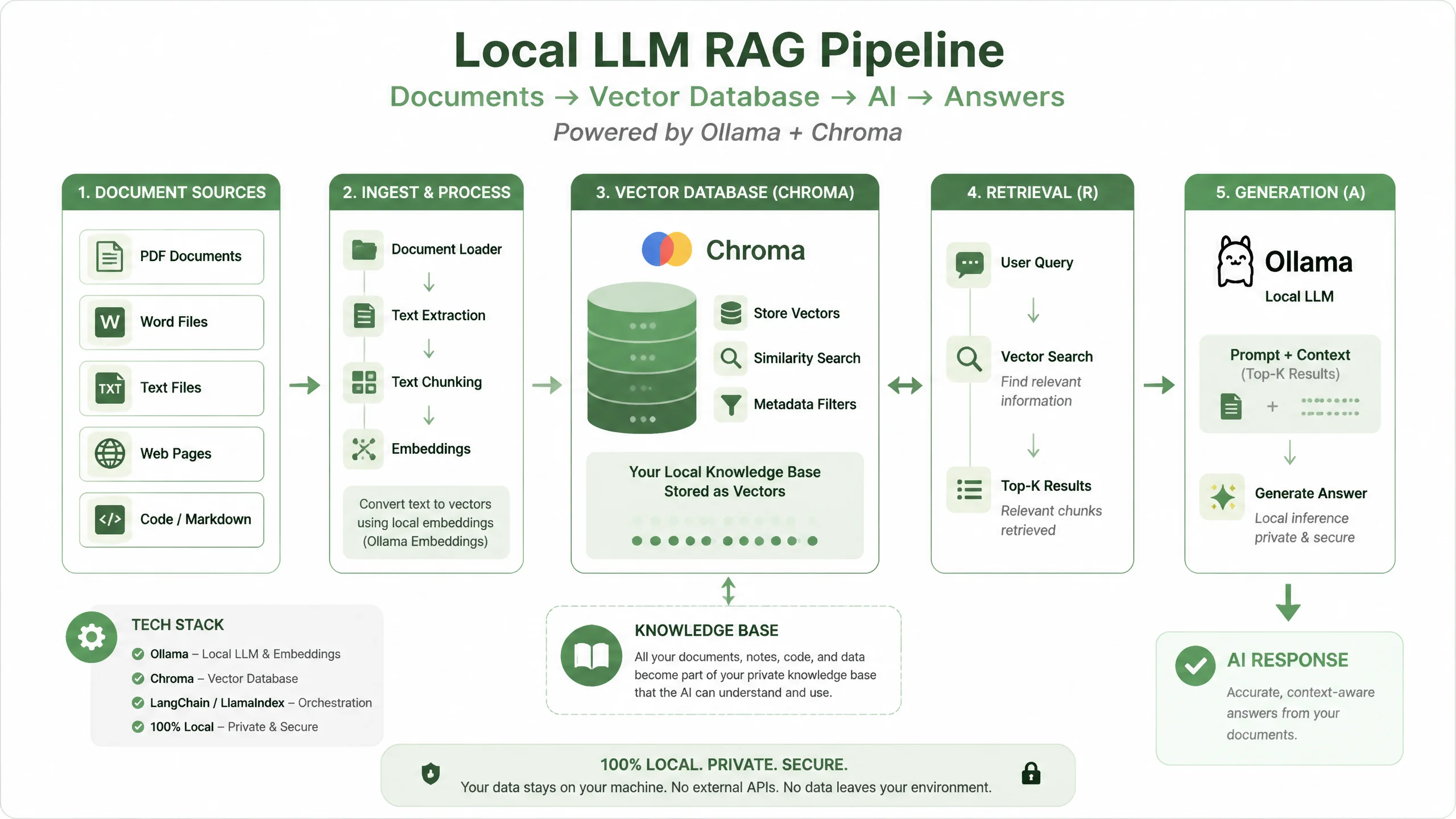Image resolution: width=1456 pixels, height=819 pixels.
Task: Click the Powered by Ollama + Chroma subtitle
Action: [x=728, y=133]
